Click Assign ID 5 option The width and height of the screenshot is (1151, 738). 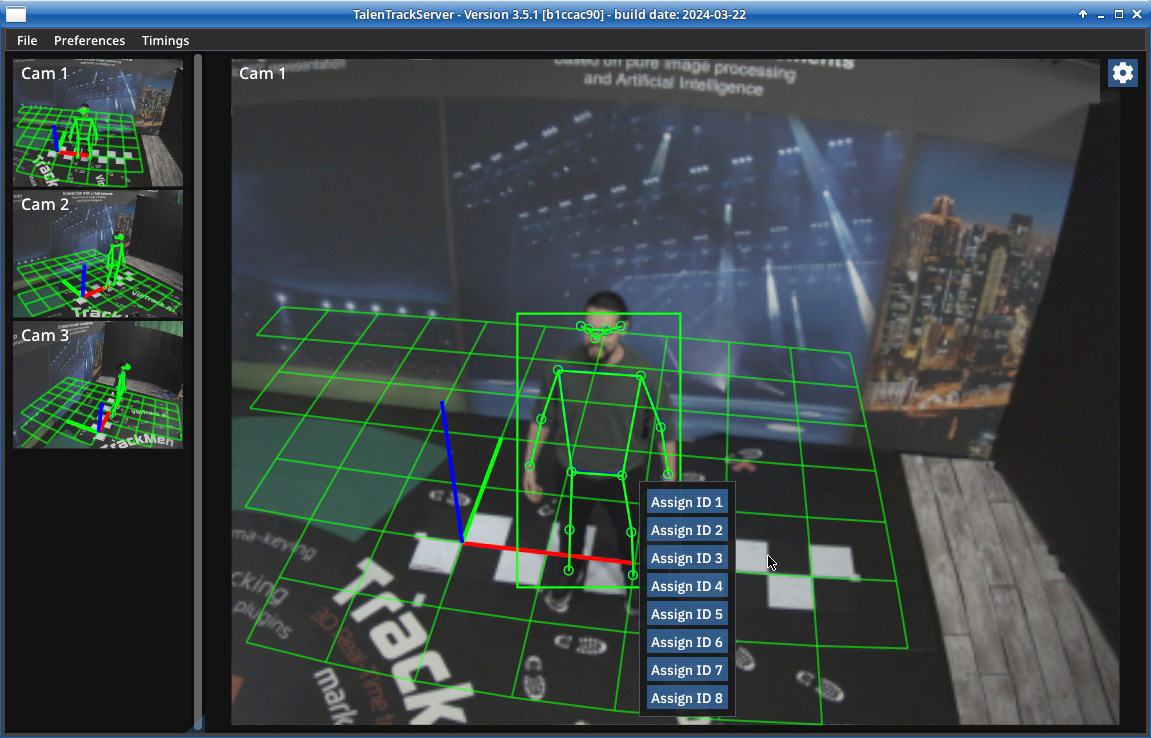(x=686, y=614)
